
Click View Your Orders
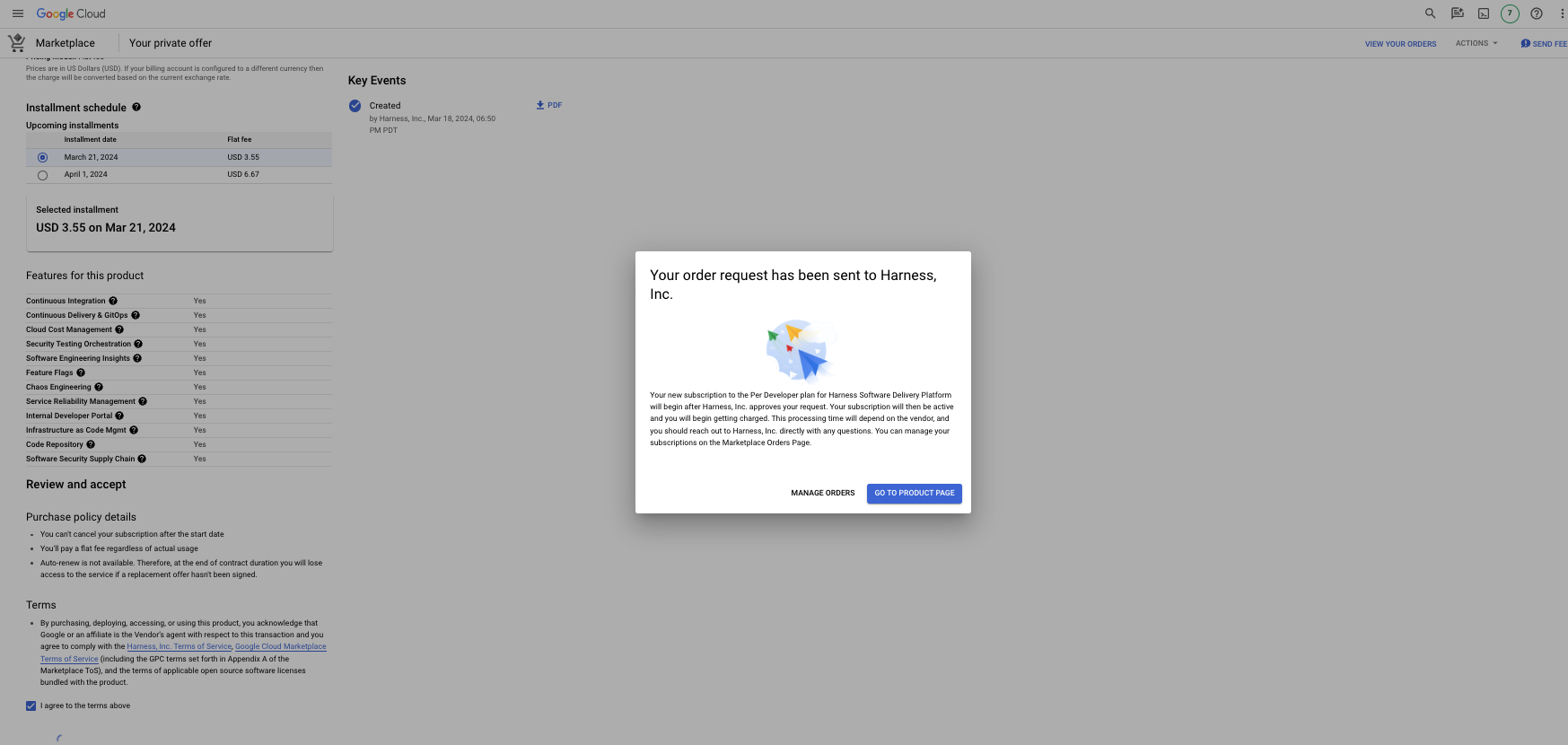[x=1400, y=44]
